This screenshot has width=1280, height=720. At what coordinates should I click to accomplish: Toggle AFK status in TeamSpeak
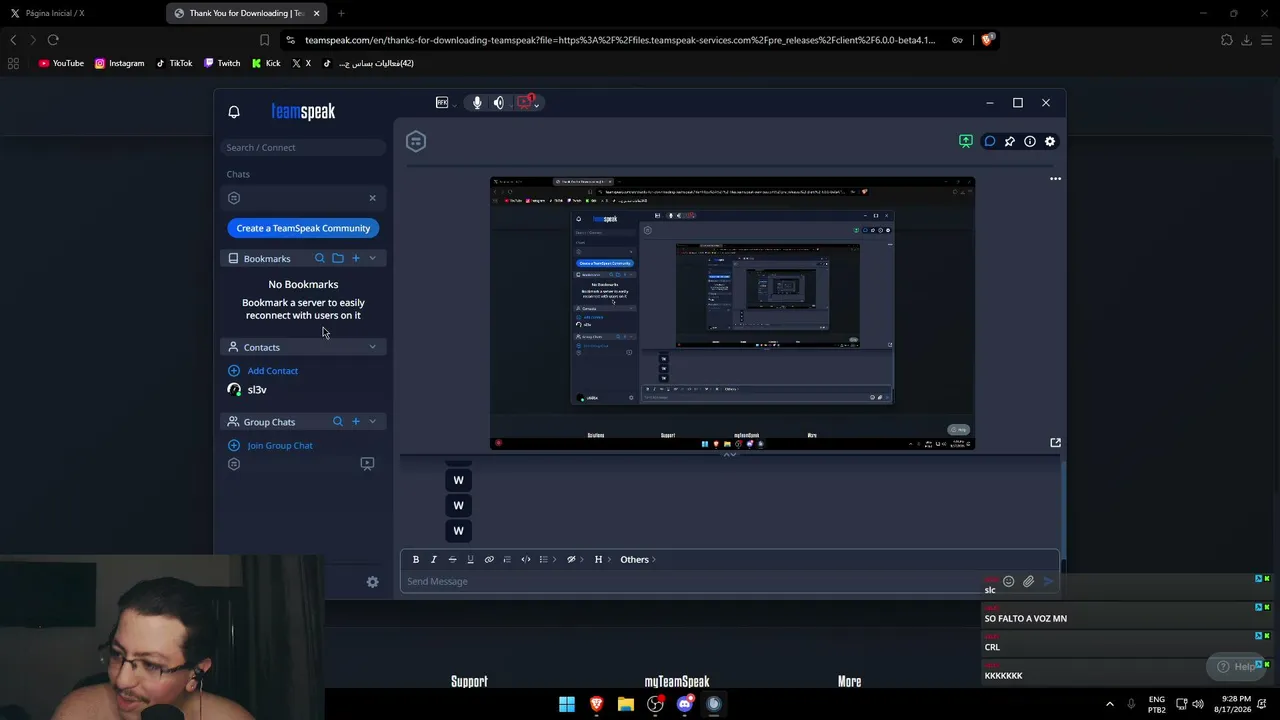[x=442, y=102]
